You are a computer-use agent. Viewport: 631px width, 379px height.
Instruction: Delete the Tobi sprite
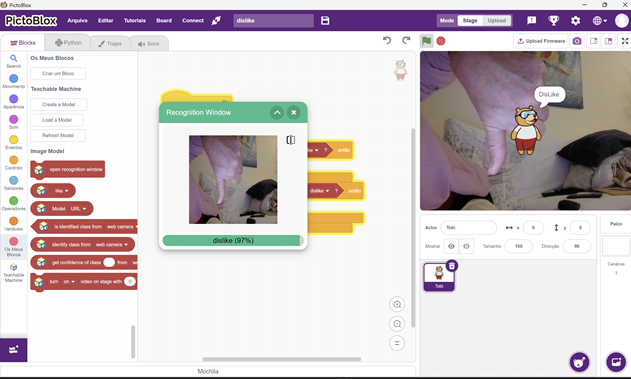[452, 266]
